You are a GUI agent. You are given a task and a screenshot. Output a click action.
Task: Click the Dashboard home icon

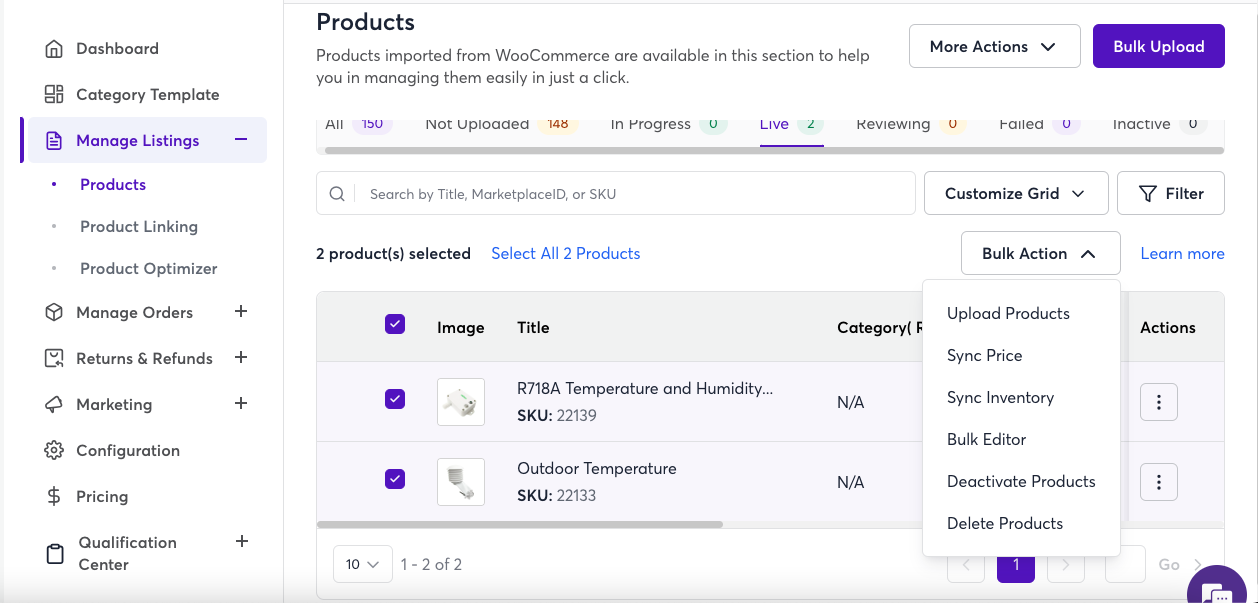[54, 49]
